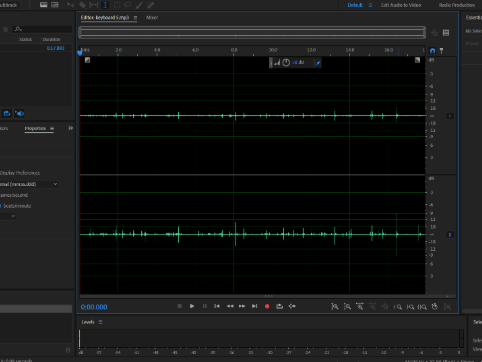
Task: Zoom in at in point
Action: (398, 307)
